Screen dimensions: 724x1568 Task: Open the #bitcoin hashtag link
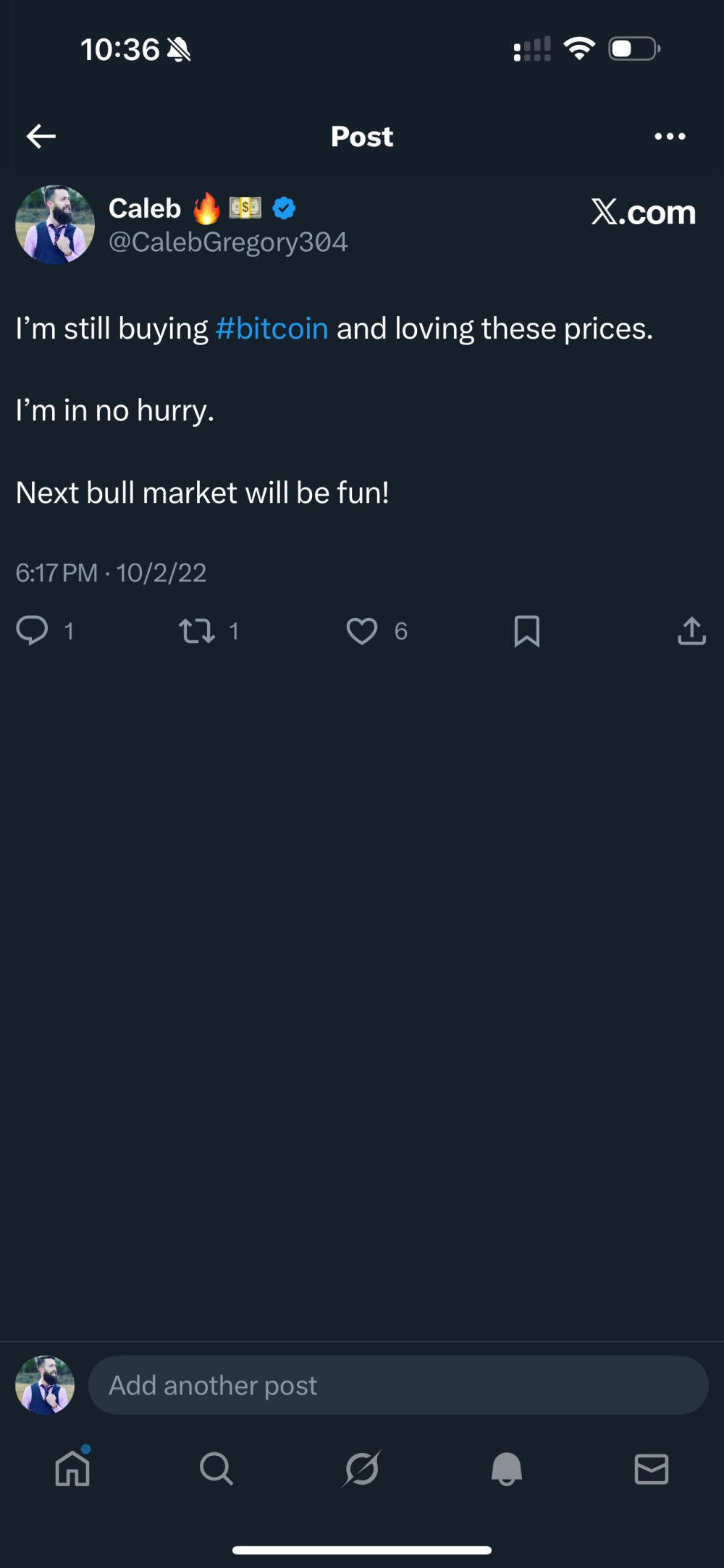(272, 329)
